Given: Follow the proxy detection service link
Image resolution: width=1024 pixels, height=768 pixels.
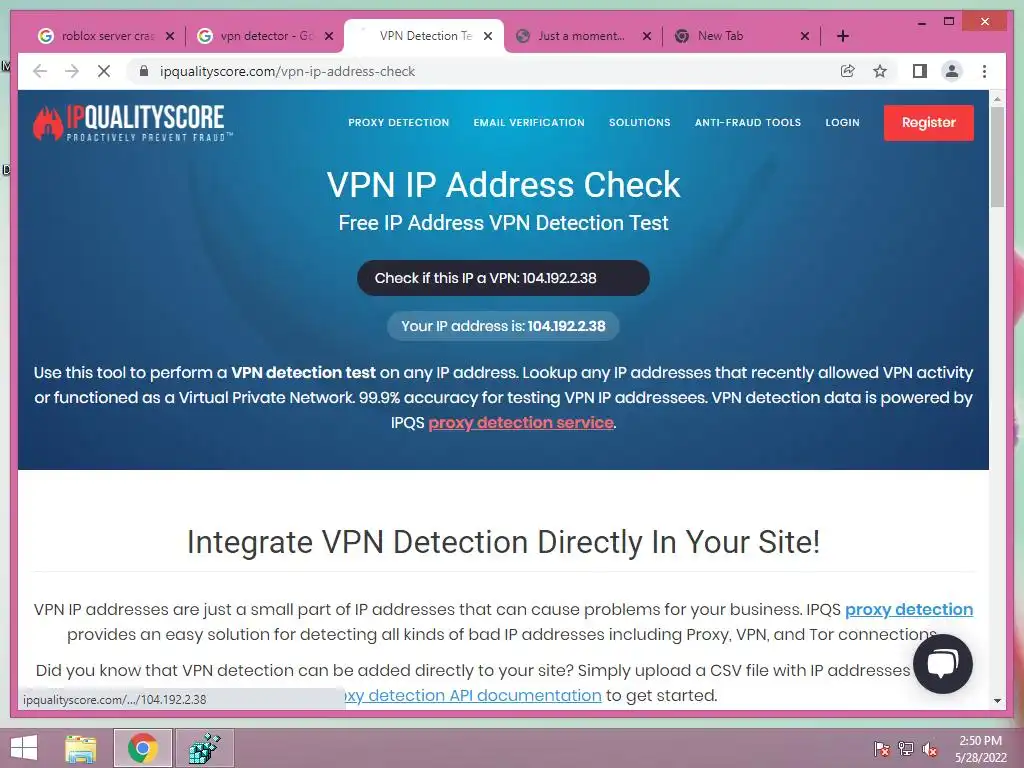Looking at the screenshot, I should [x=520, y=423].
